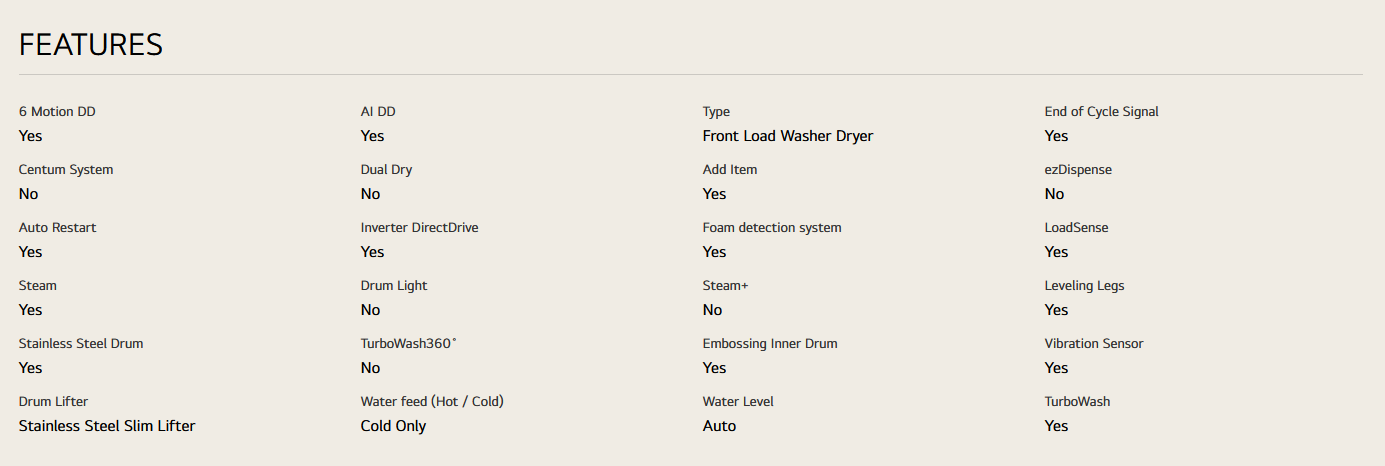Click the Cold Only water feed value
This screenshot has width=1385, height=466.
pos(393,426)
